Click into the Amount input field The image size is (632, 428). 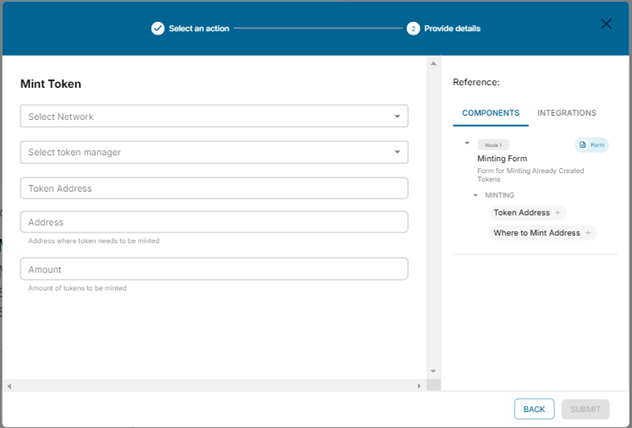(214, 269)
